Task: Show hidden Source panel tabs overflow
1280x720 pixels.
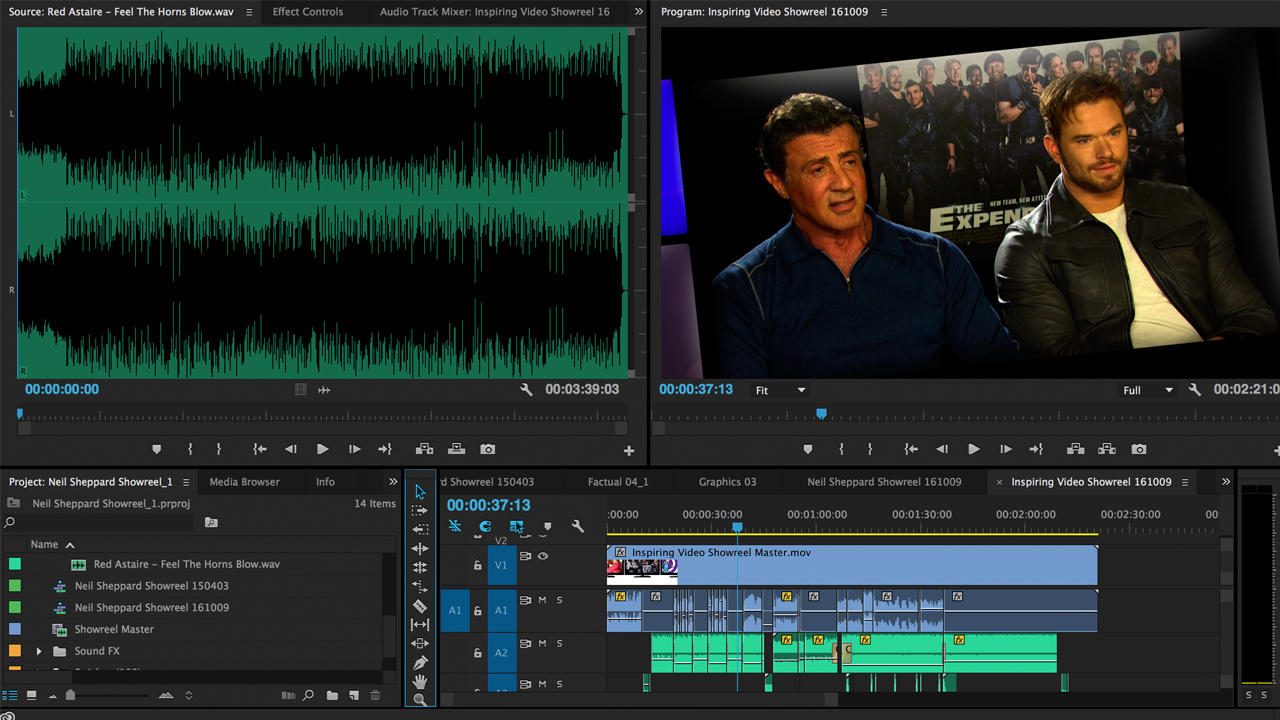Action: coord(639,12)
